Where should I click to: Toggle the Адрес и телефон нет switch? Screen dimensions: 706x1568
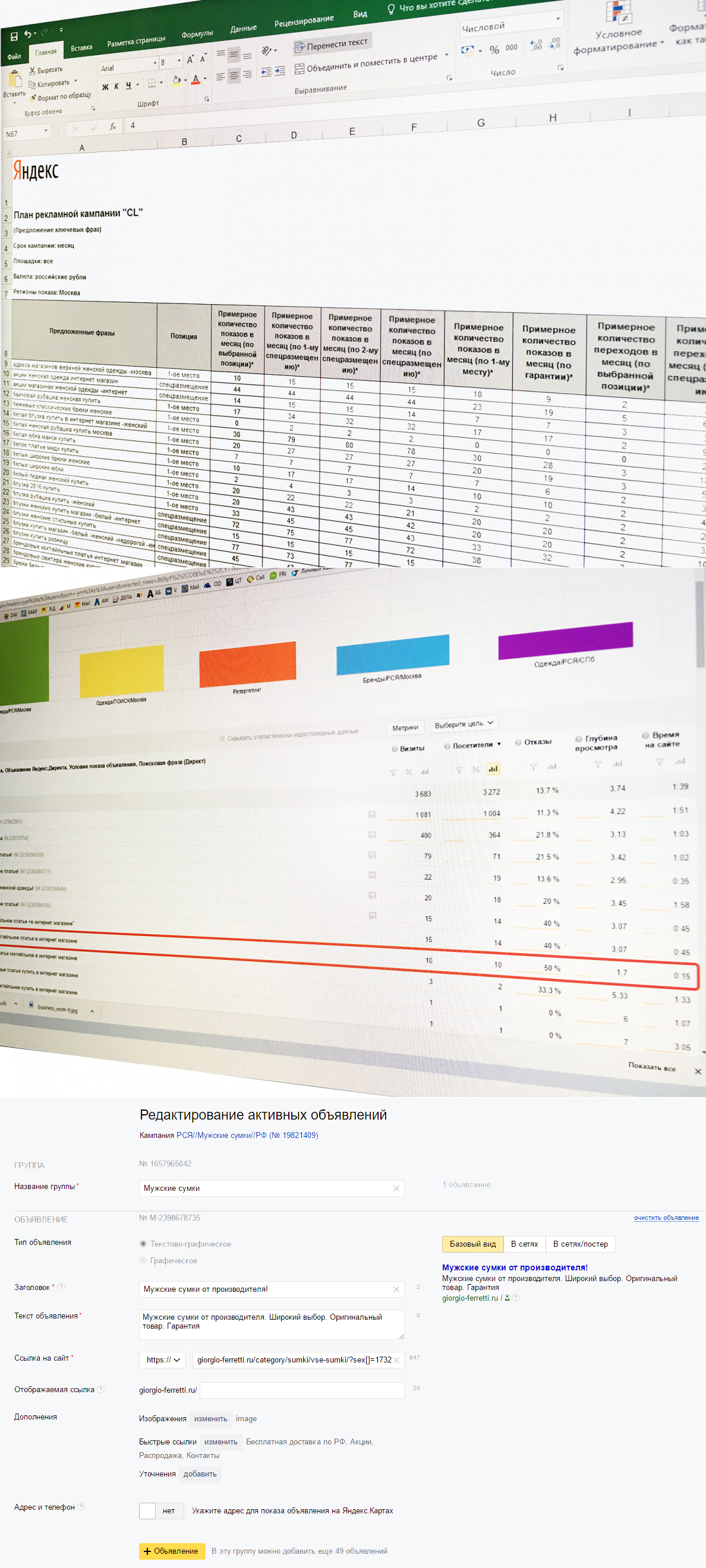click(x=162, y=1512)
